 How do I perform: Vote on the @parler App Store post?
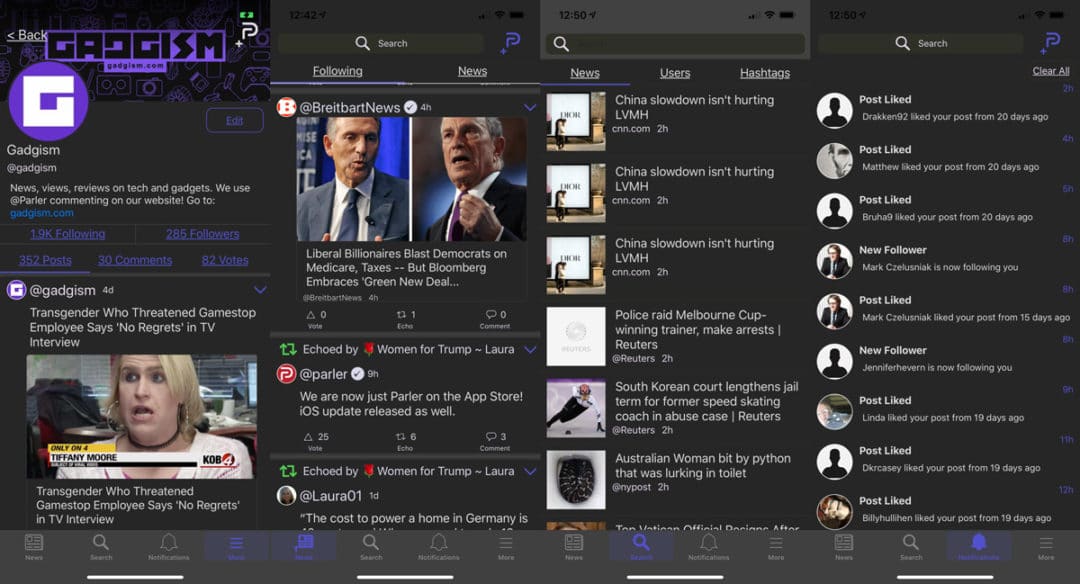316,441
